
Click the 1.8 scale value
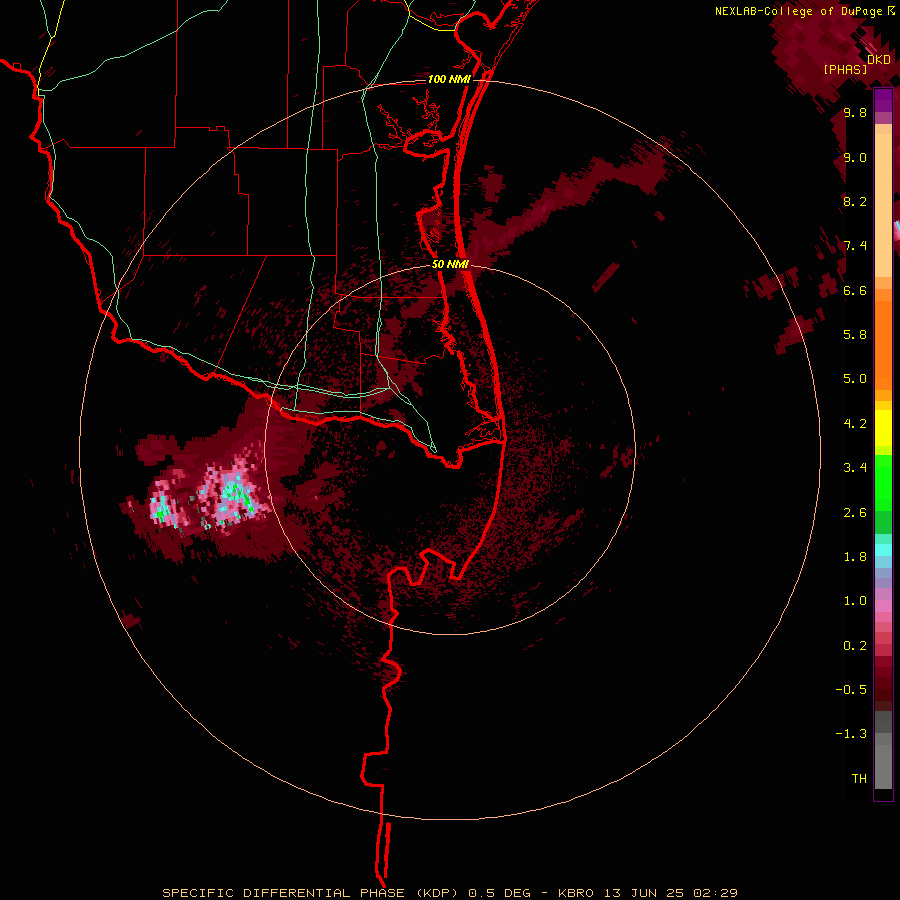(855, 557)
